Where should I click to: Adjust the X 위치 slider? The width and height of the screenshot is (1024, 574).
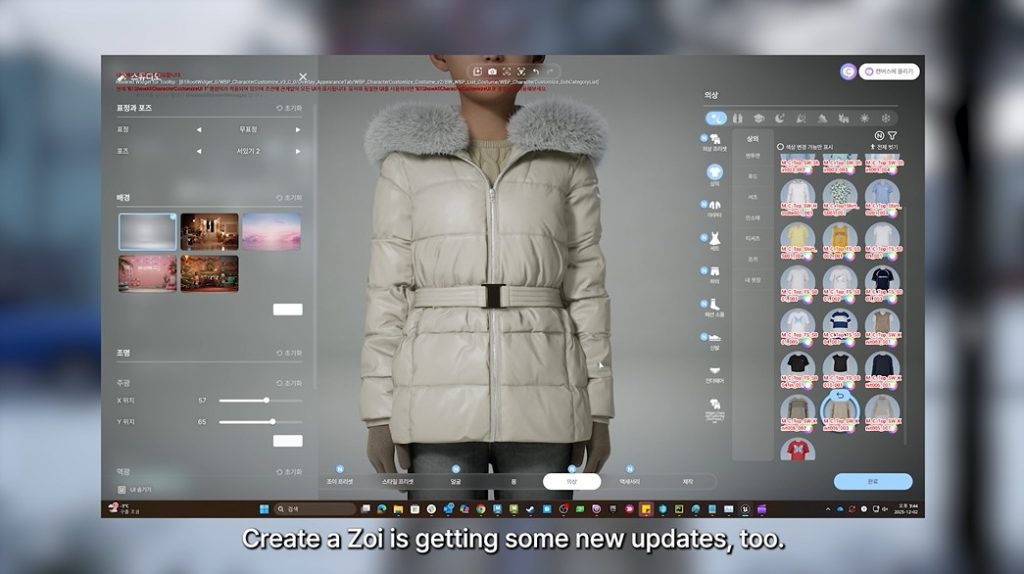click(261, 400)
